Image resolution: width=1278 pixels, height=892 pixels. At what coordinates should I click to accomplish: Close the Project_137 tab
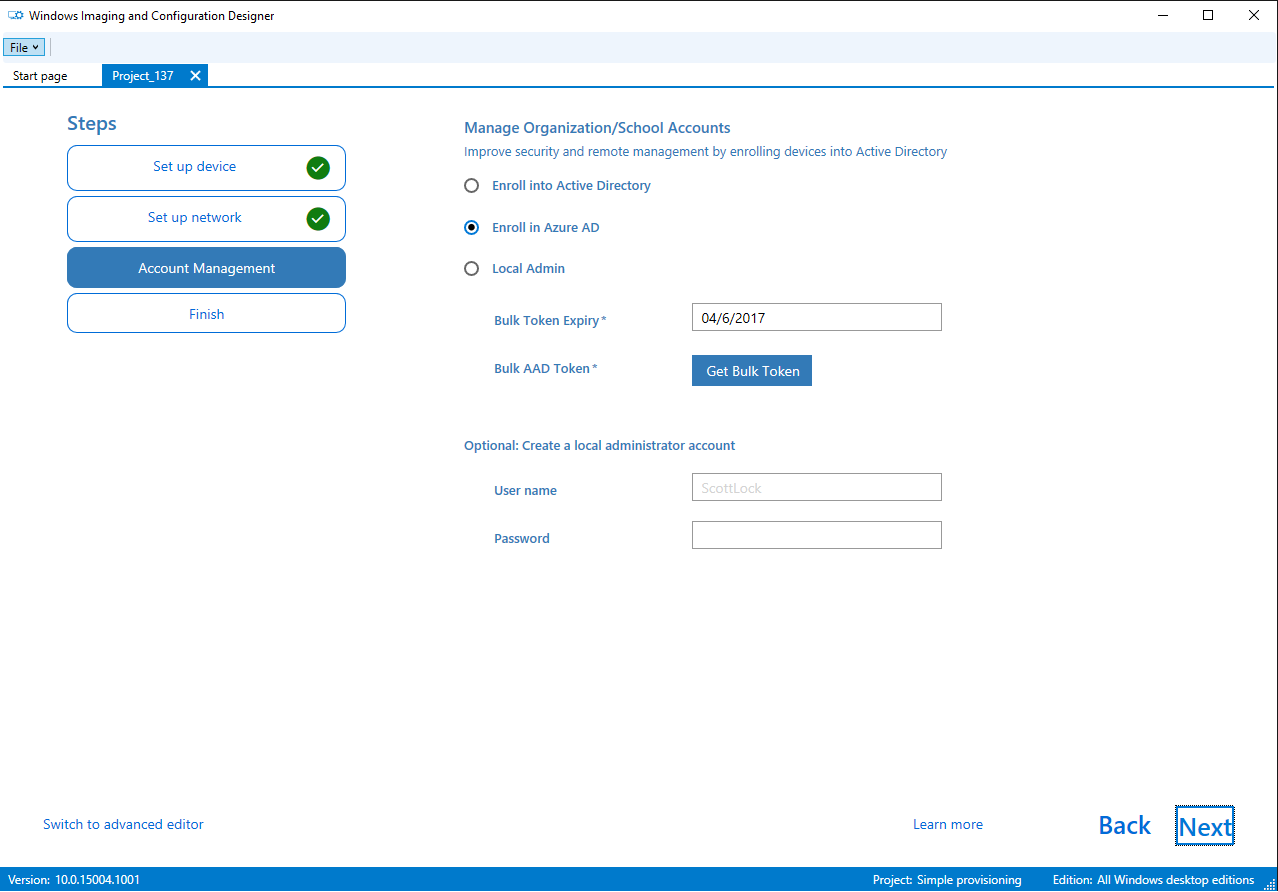196,75
